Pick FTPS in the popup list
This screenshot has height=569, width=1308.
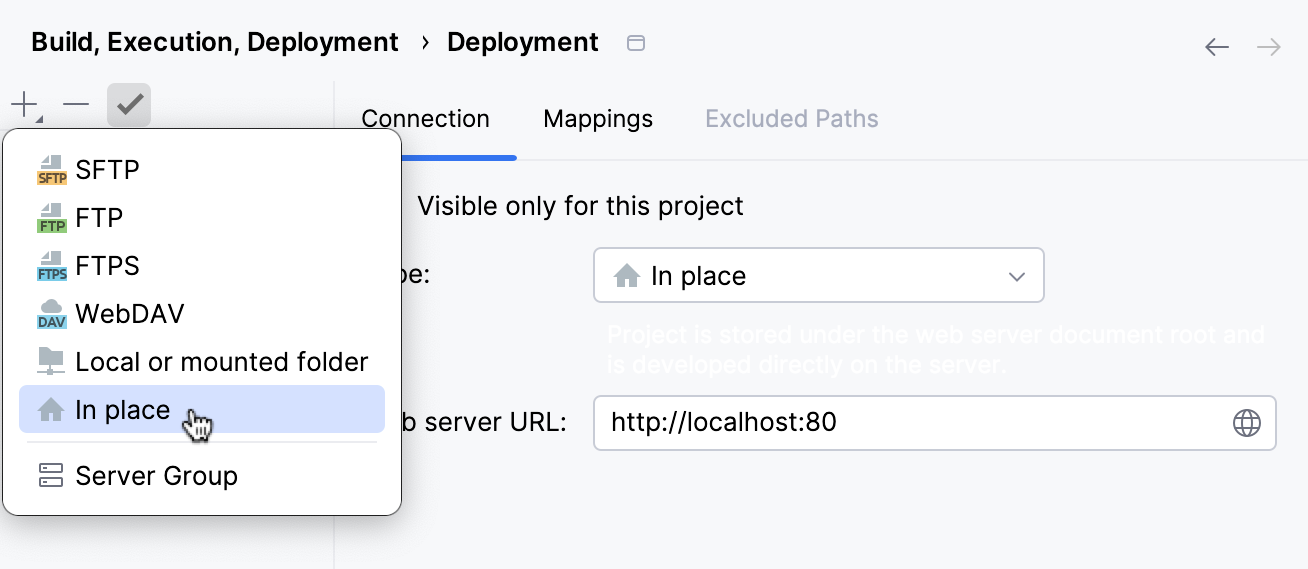pyautogui.click(x=107, y=266)
